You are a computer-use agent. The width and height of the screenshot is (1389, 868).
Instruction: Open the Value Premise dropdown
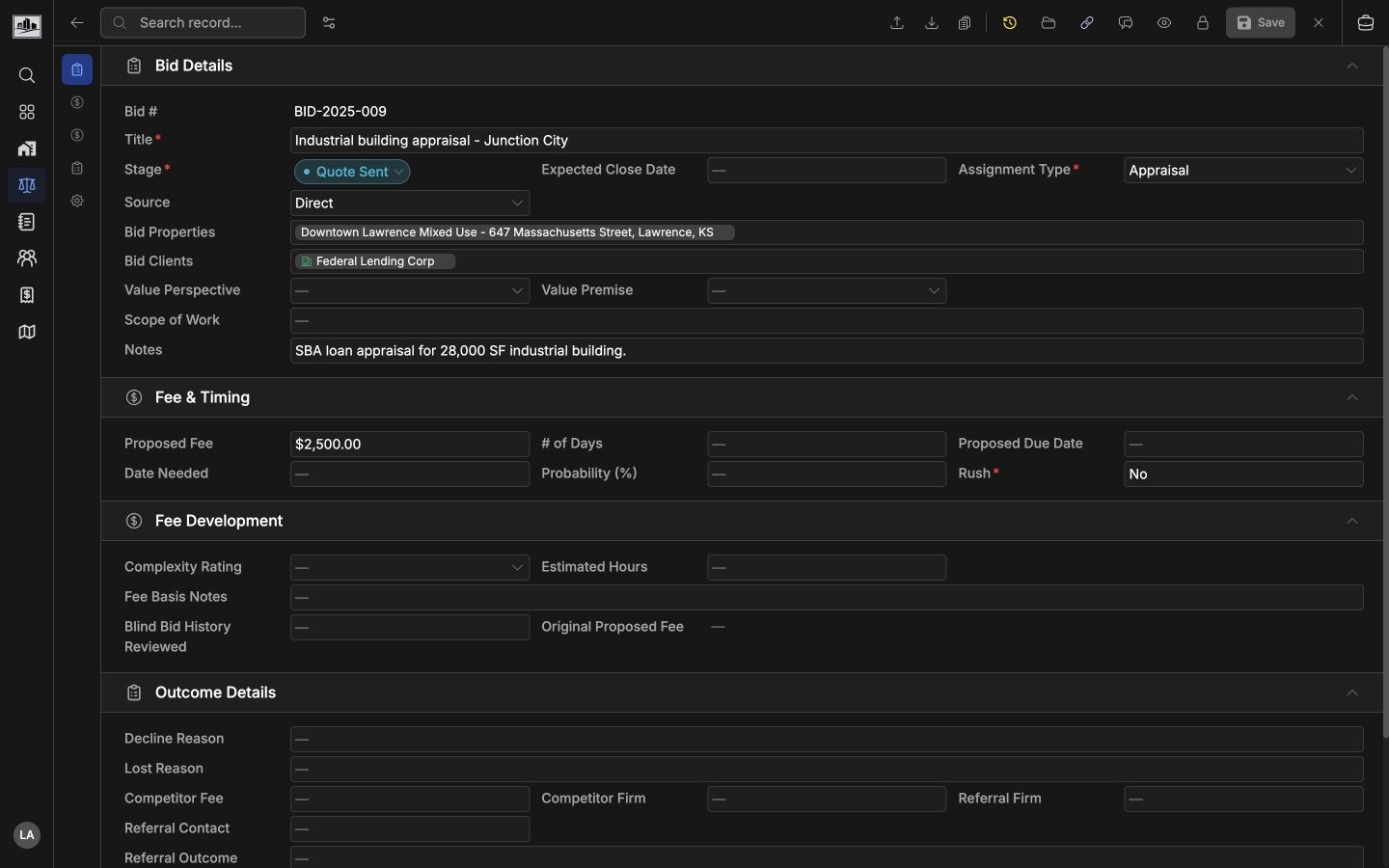[x=827, y=291]
